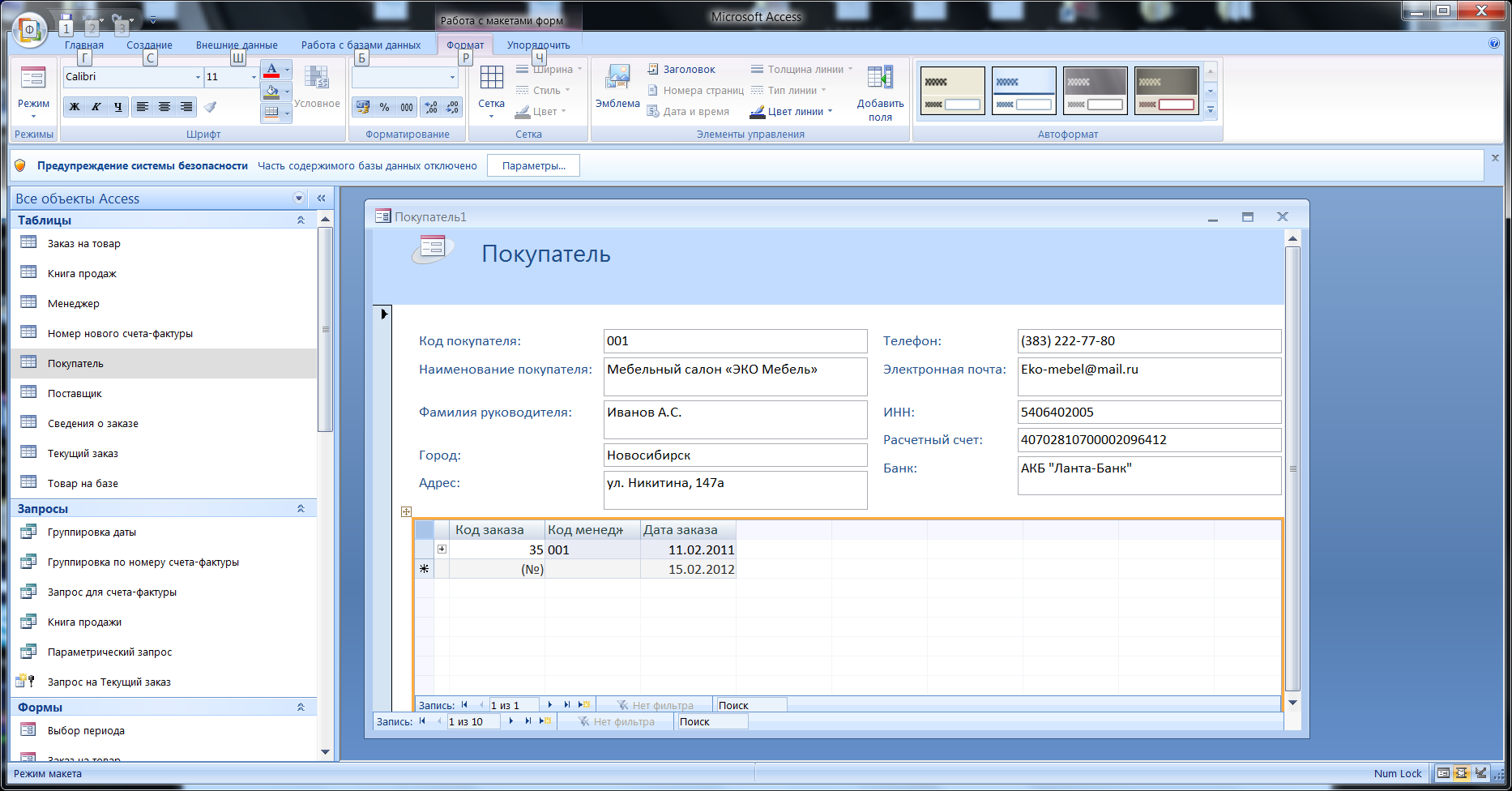
Task: Insert Дата и время
Action: coord(689,112)
